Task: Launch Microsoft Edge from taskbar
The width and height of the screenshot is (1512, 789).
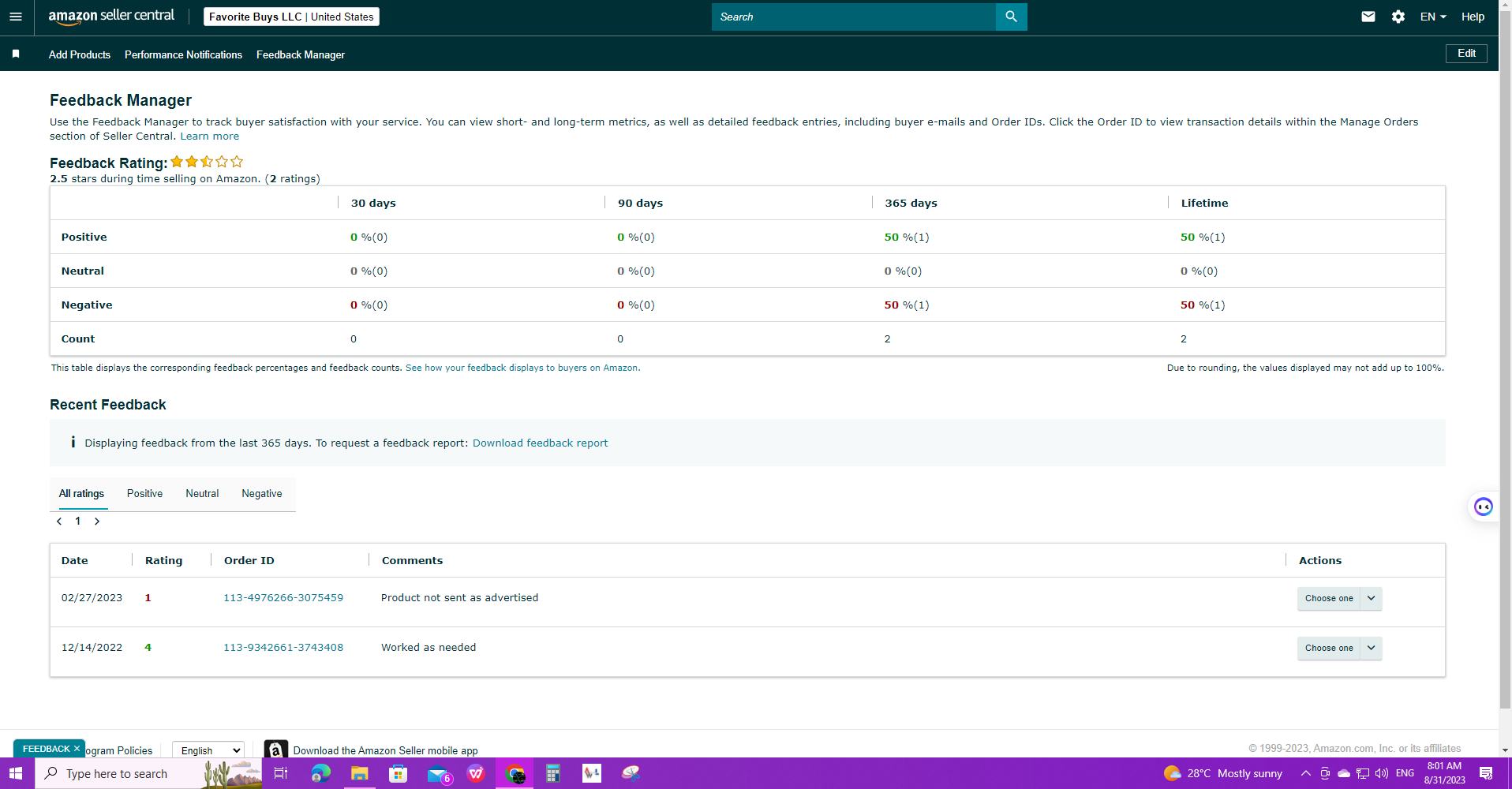Action: pyautogui.click(x=320, y=773)
